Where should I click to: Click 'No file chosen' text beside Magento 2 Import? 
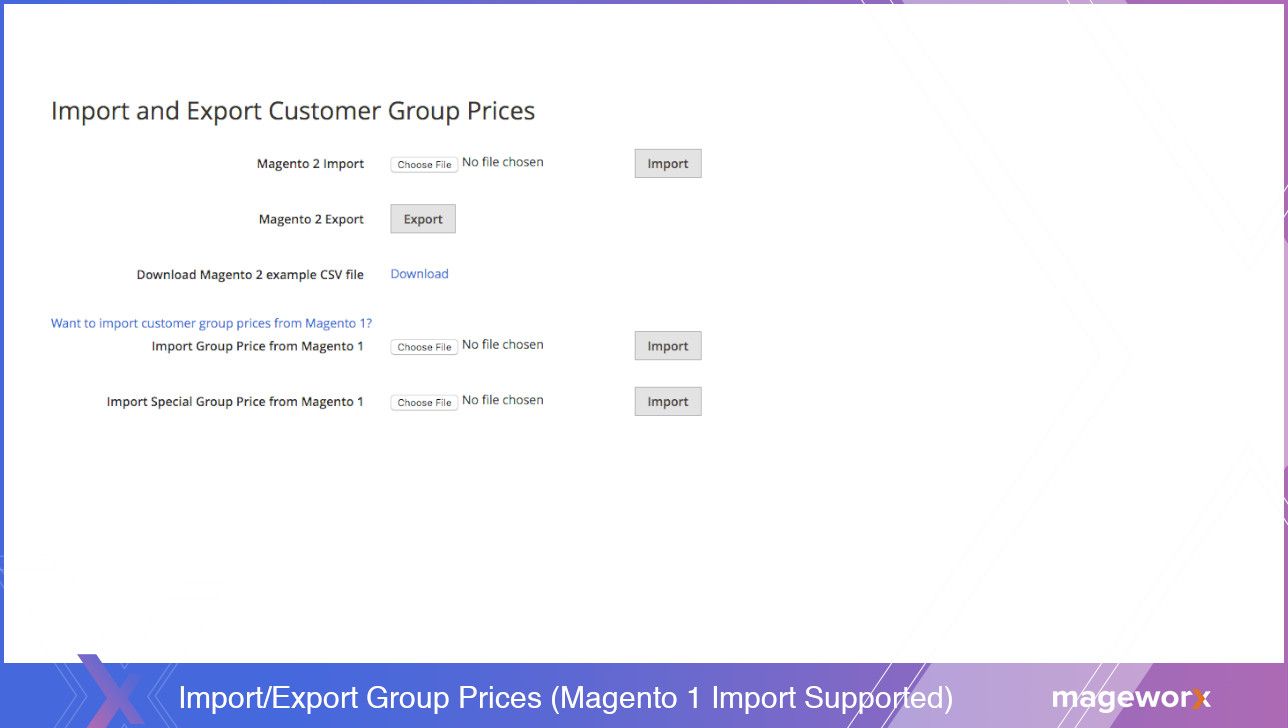pos(503,162)
